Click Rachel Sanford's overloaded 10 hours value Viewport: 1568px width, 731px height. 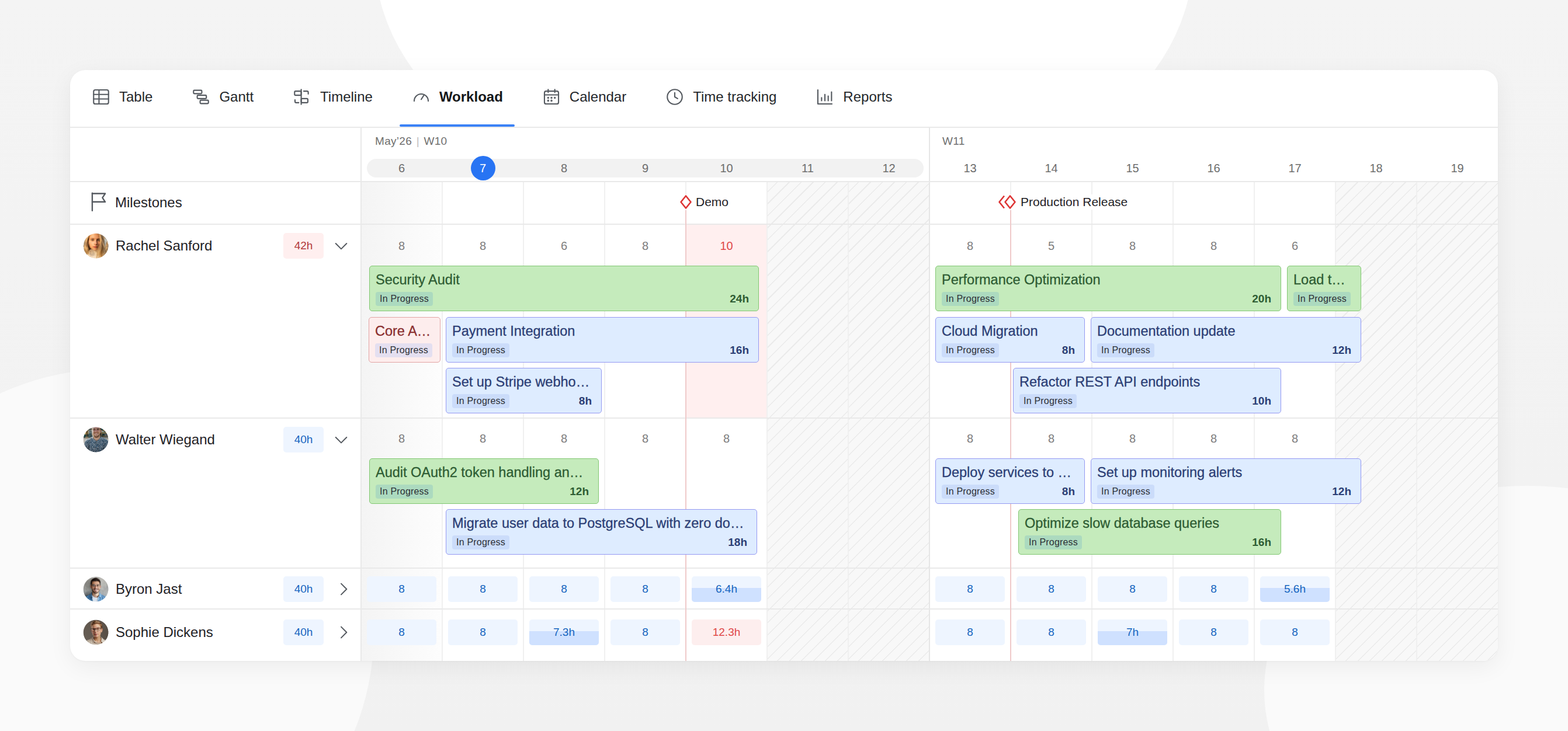point(726,246)
